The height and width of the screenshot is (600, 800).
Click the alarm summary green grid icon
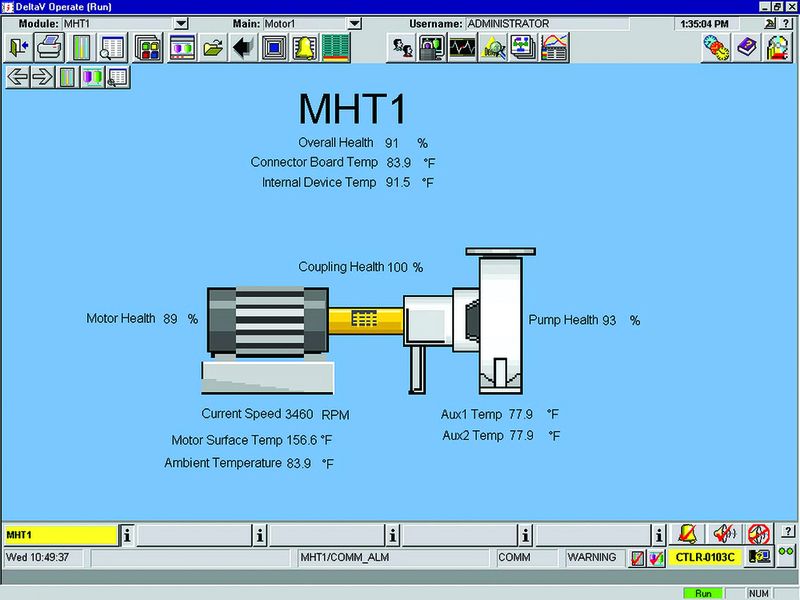(x=336, y=48)
